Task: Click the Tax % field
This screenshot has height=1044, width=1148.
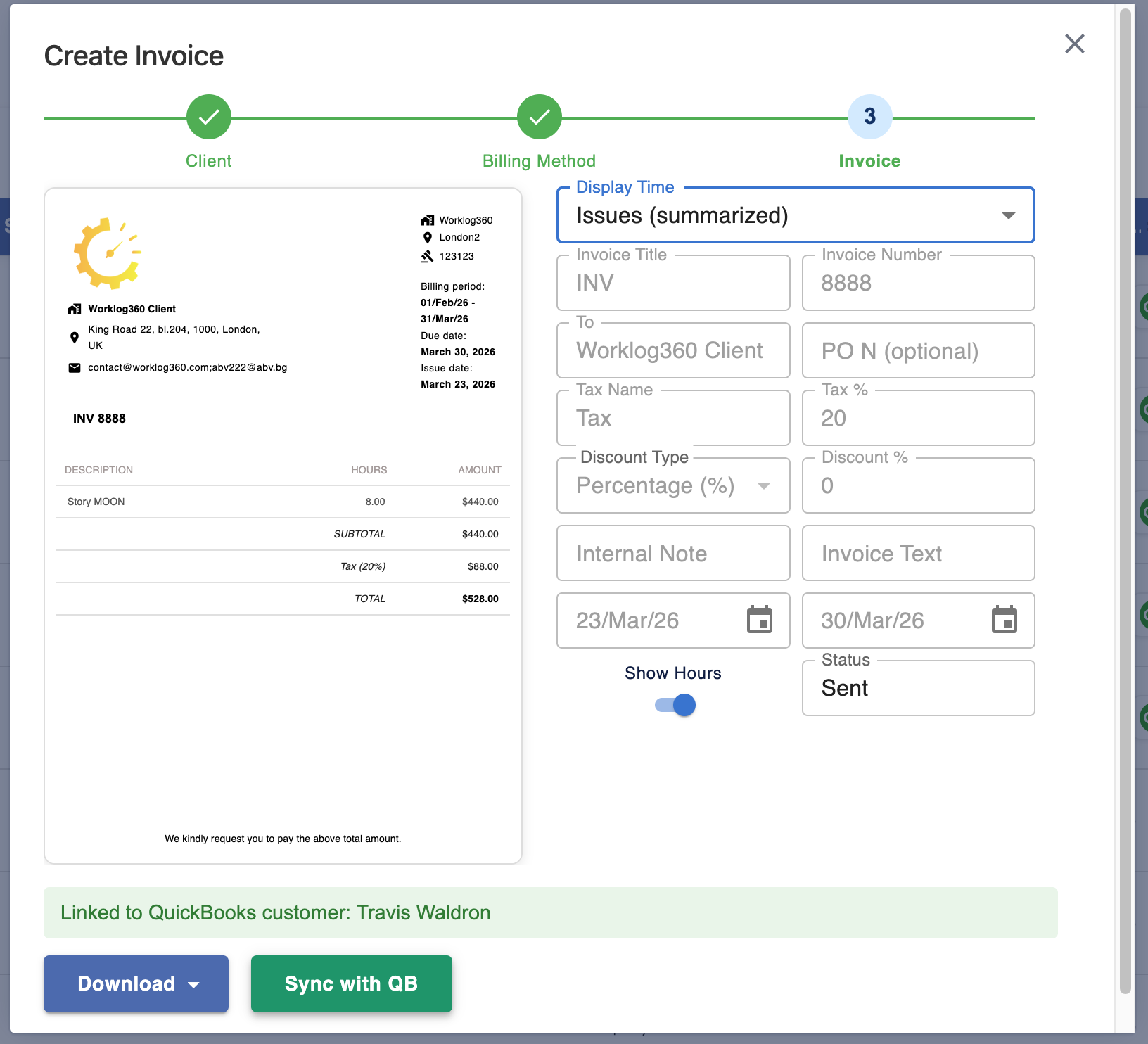Action: tap(918, 418)
